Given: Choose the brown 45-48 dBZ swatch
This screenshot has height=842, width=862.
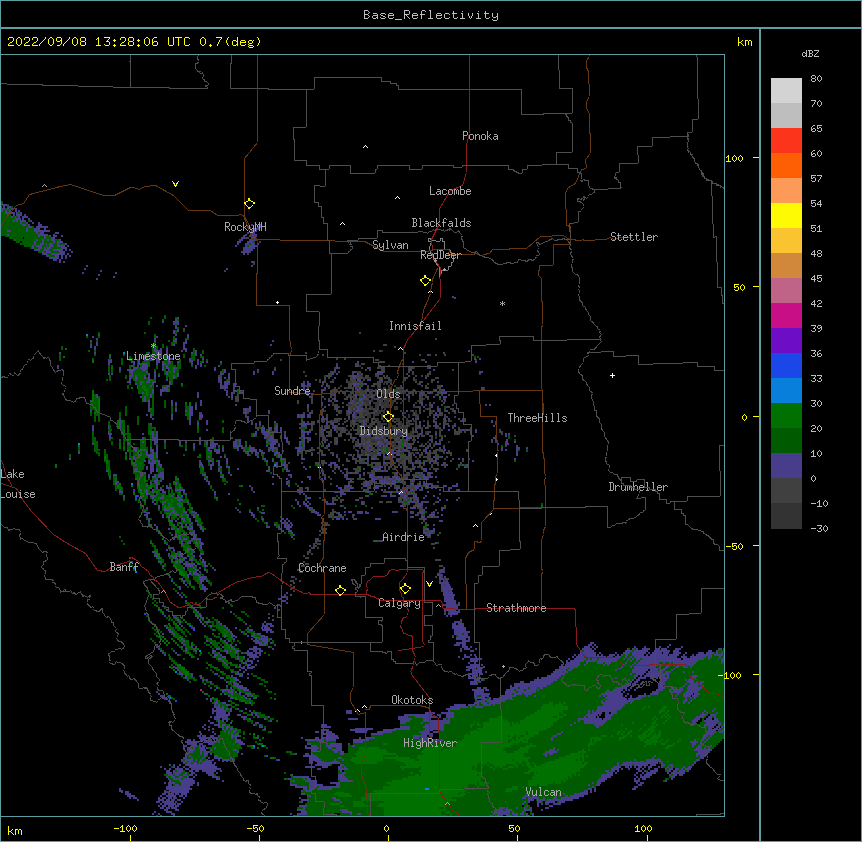Looking at the screenshot, I should [786, 265].
